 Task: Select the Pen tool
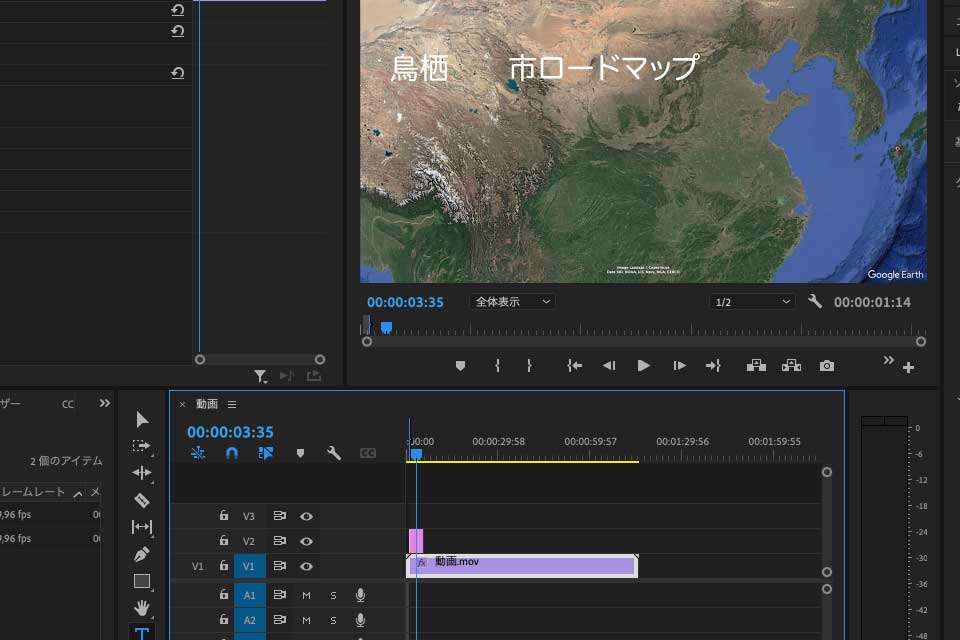click(x=142, y=554)
